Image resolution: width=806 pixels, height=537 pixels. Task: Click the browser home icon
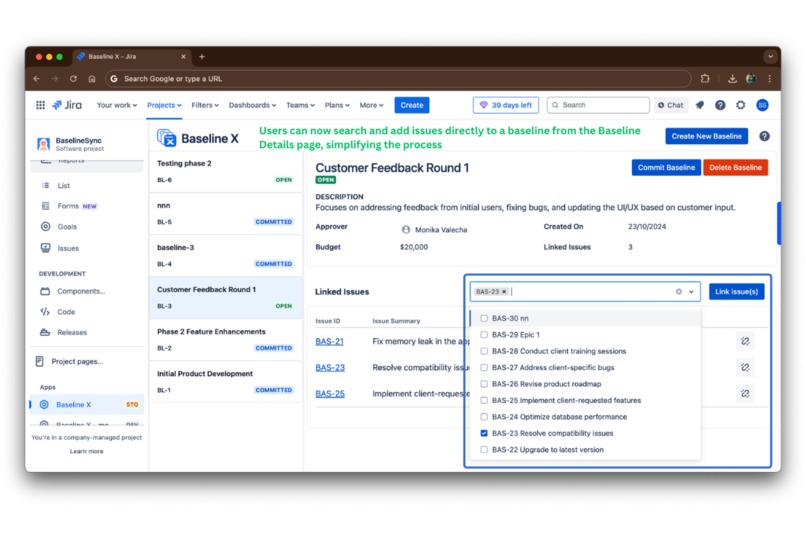(91, 79)
